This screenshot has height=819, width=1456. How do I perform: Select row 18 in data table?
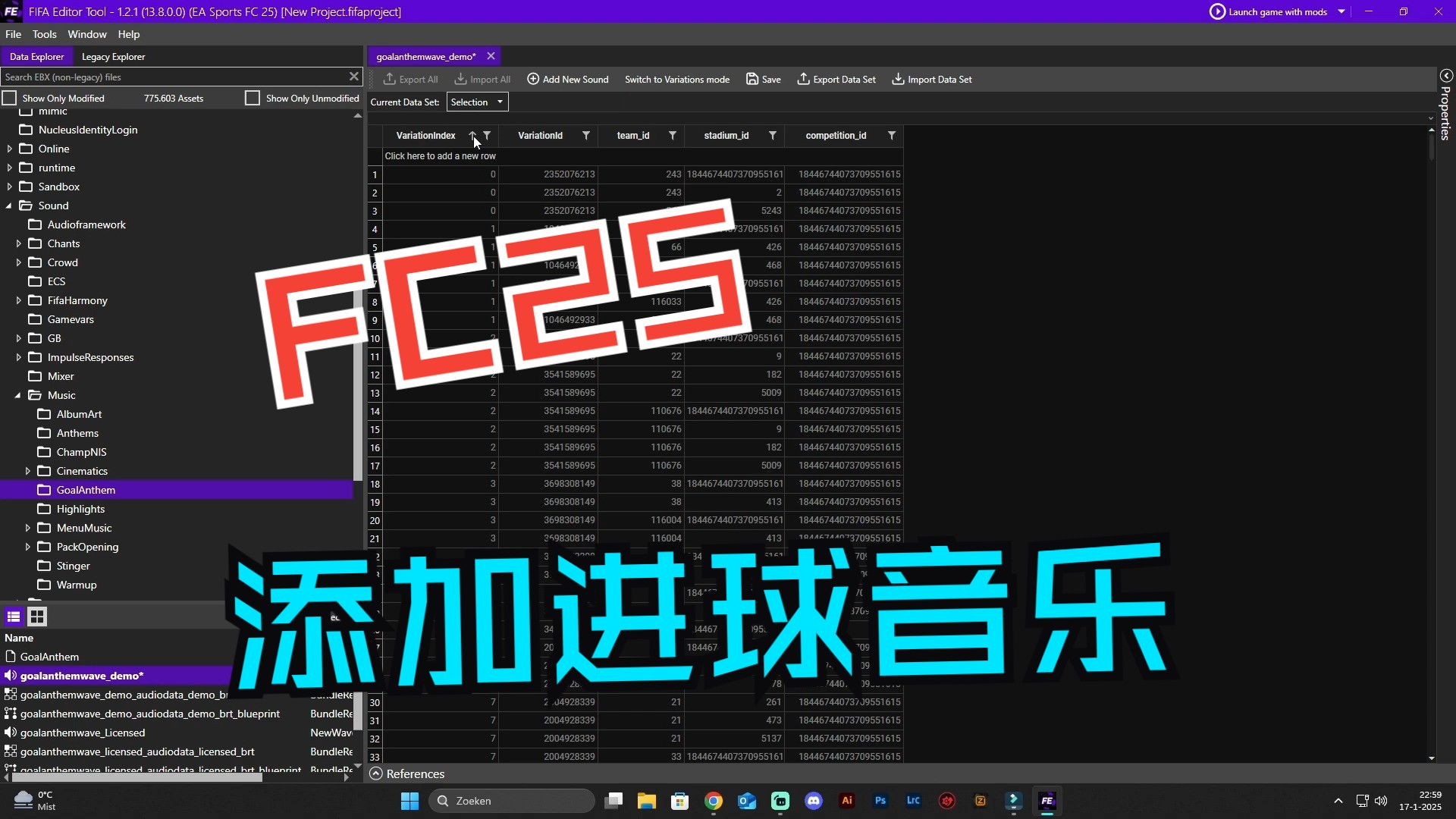[375, 484]
